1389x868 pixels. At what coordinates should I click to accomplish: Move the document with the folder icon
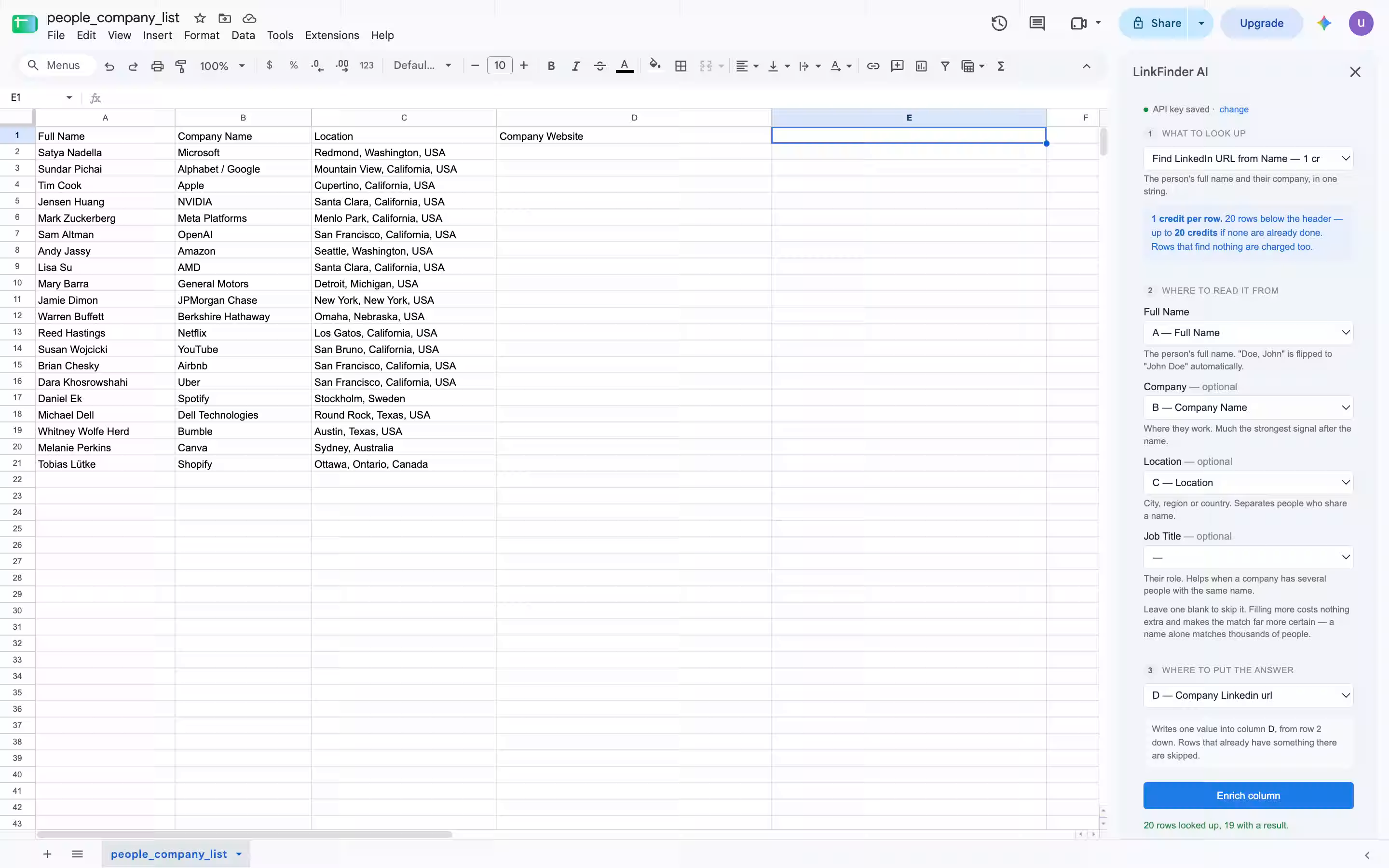[x=224, y=18]
